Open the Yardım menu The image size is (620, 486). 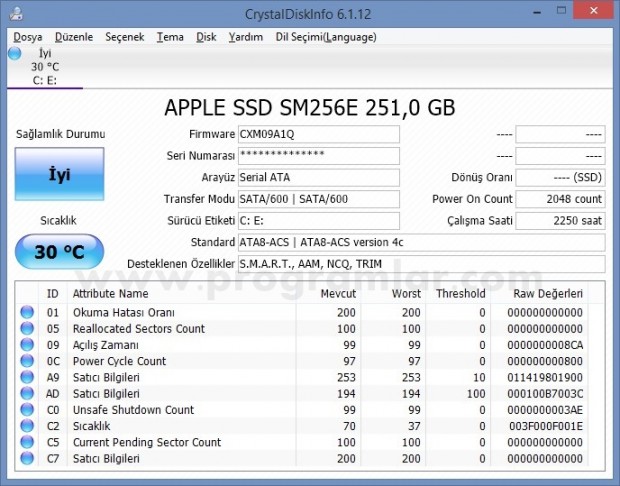coord(246,37)
